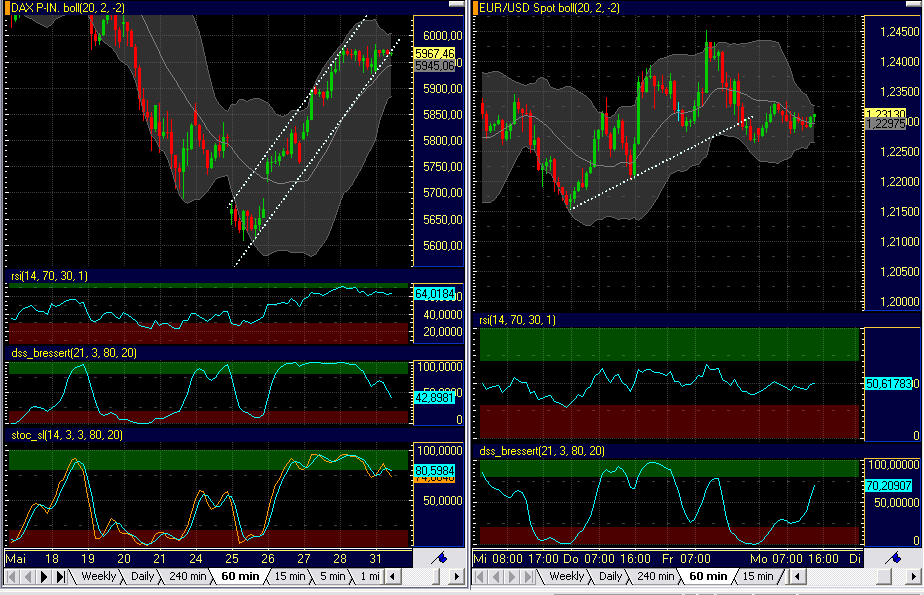
Task: Click date 25 on DAX time axis
Action: 232,558
